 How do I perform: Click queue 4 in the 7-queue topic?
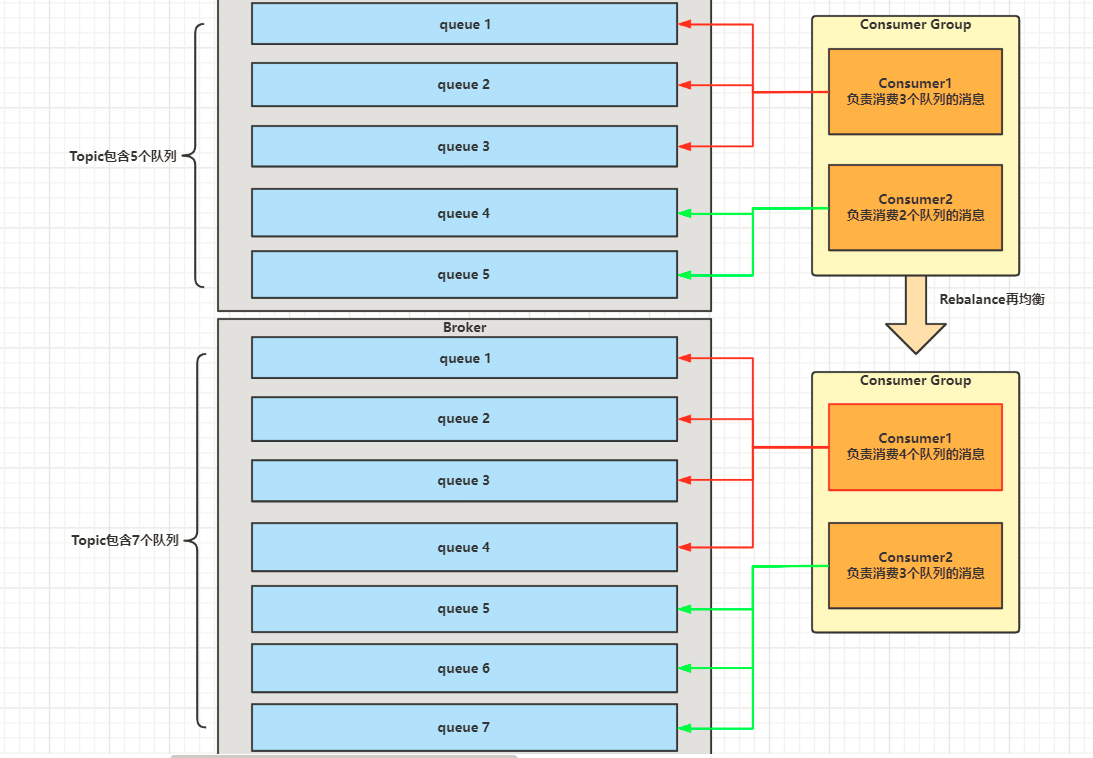[464, 547]
